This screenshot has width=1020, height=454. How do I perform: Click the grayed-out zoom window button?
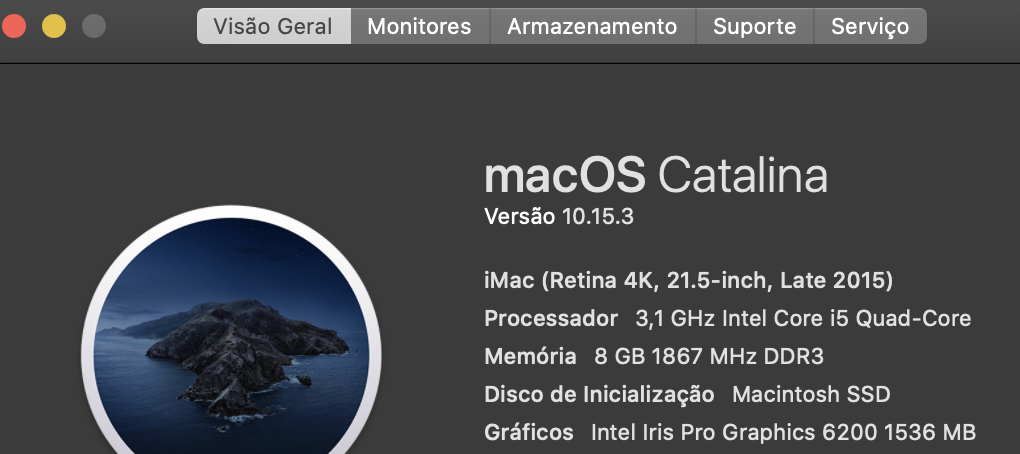click(x=94, y=26)
